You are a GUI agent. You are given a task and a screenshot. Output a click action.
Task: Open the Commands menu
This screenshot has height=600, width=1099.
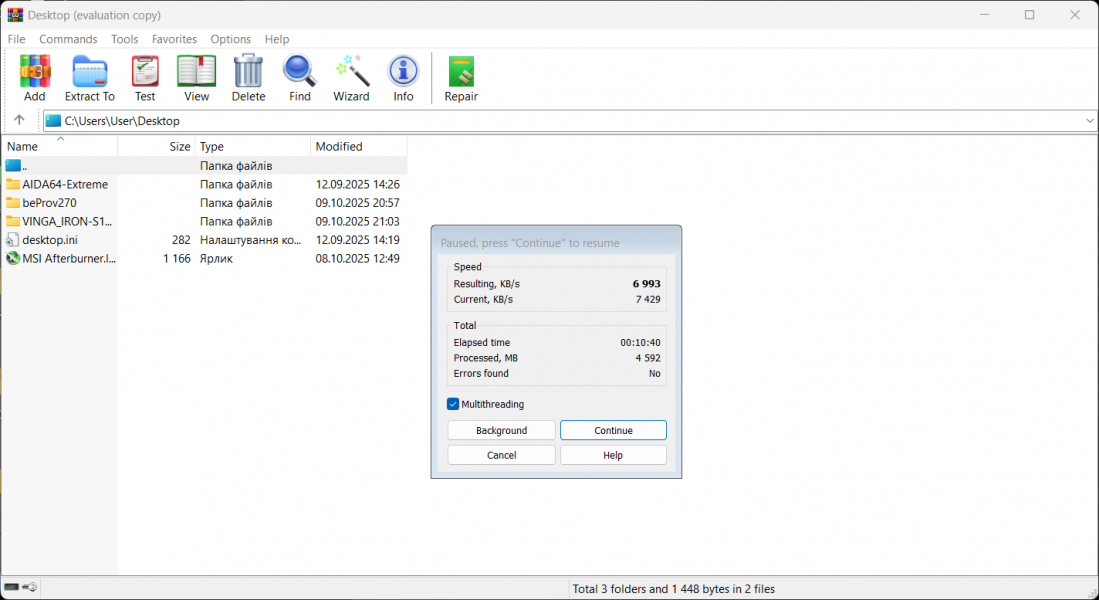68,39
